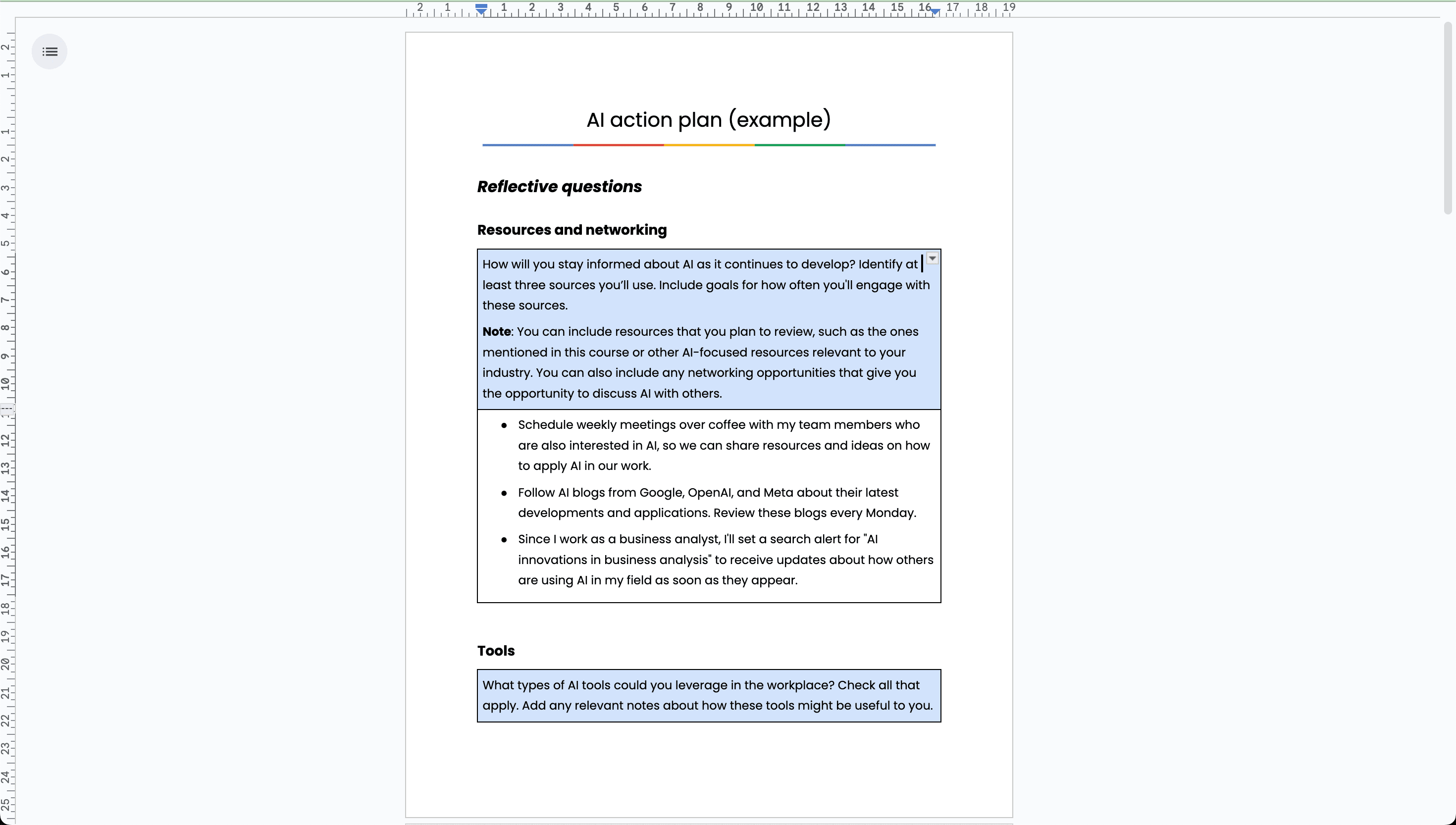Screen dimensions: 1456x825
Task: Click the 'Schedule weekly meetings' bullet text
Action: point(724,445)
